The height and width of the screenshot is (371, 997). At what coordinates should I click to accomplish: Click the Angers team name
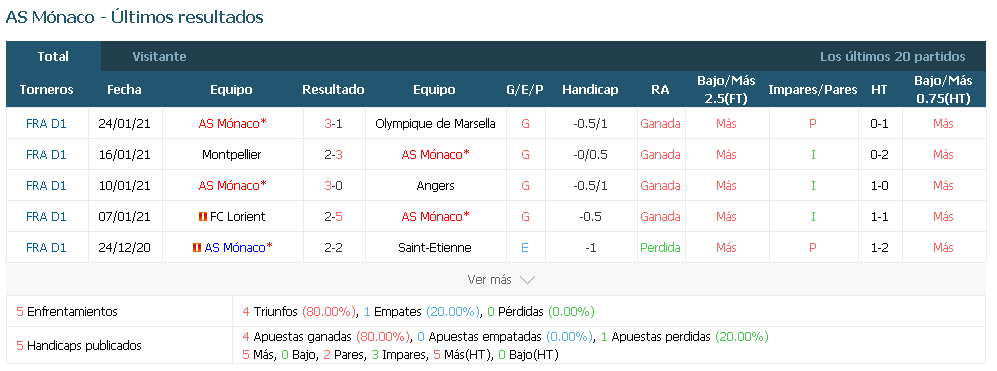point(436,186)
